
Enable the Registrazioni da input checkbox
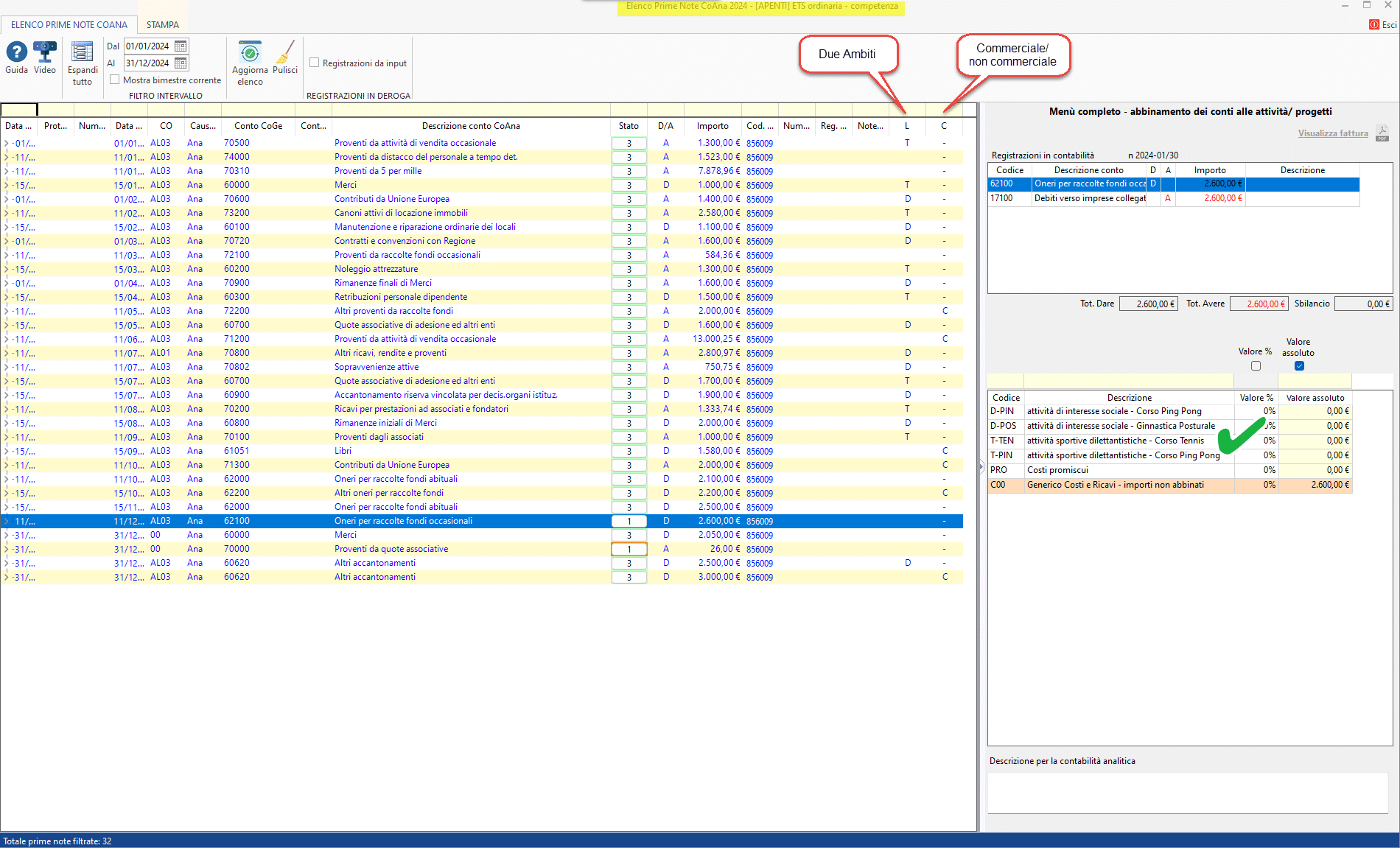(x=315, y=63)
